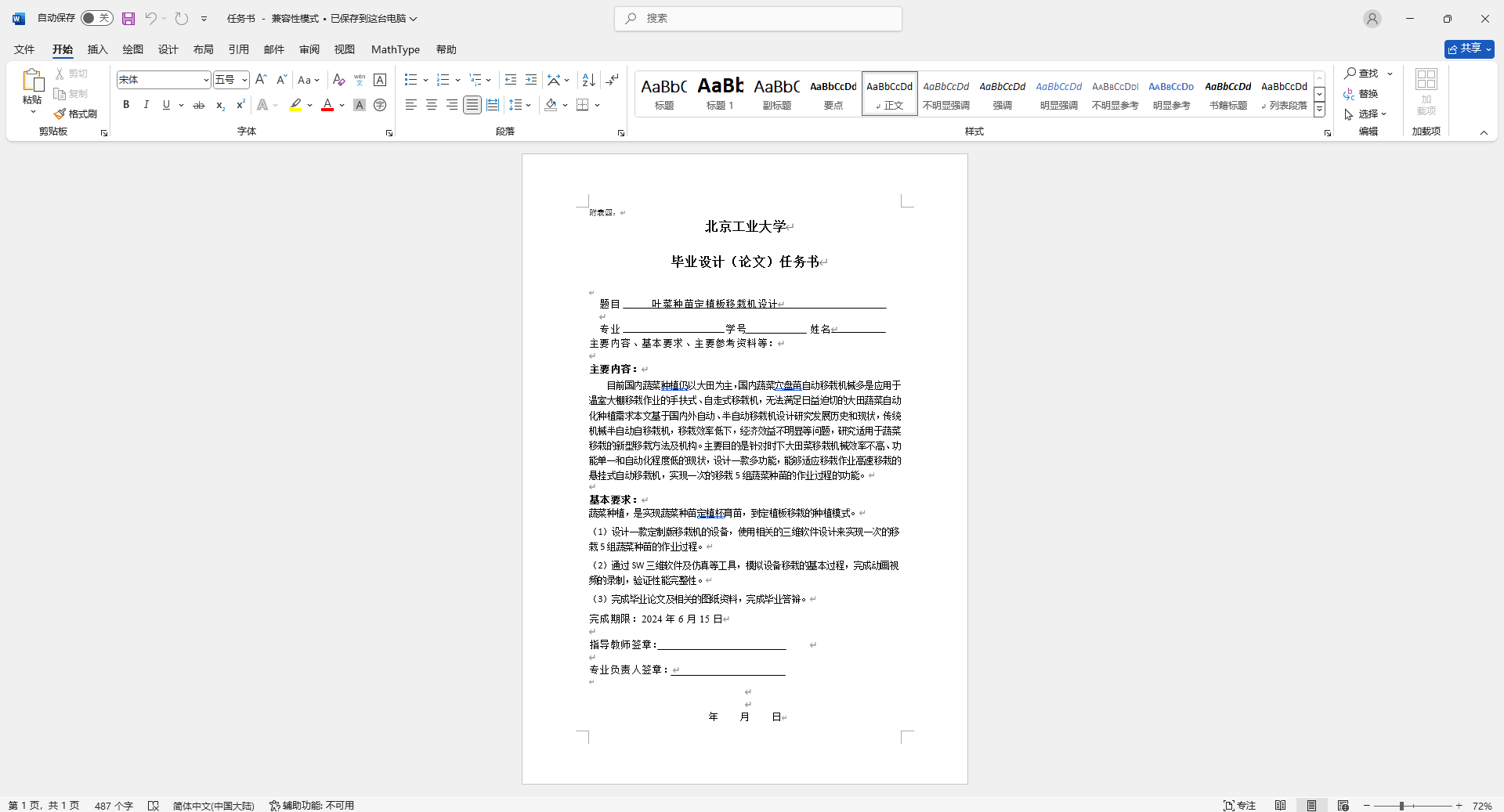Click the Redo icon

coord(182,18)
